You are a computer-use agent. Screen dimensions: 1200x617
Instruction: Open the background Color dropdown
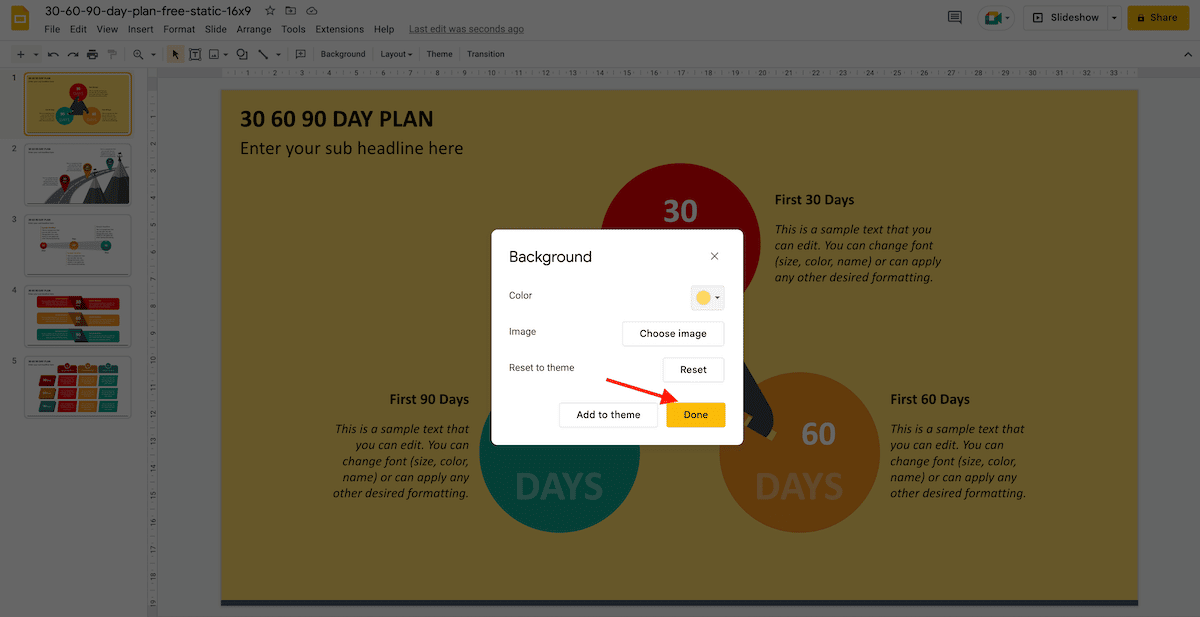point(707,297)
